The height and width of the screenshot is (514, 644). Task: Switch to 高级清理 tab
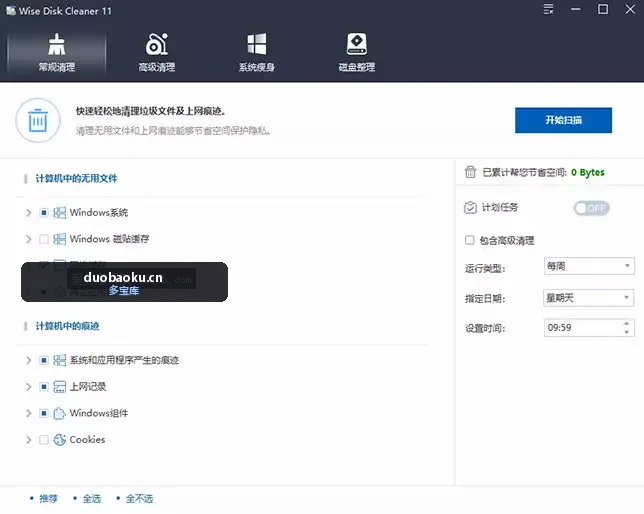pyautogui.click(x=156, y=53)
